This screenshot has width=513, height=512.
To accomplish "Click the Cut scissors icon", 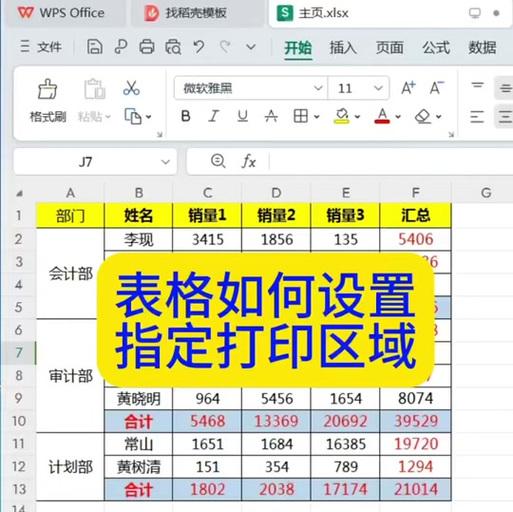I will [x=131, y=88].
